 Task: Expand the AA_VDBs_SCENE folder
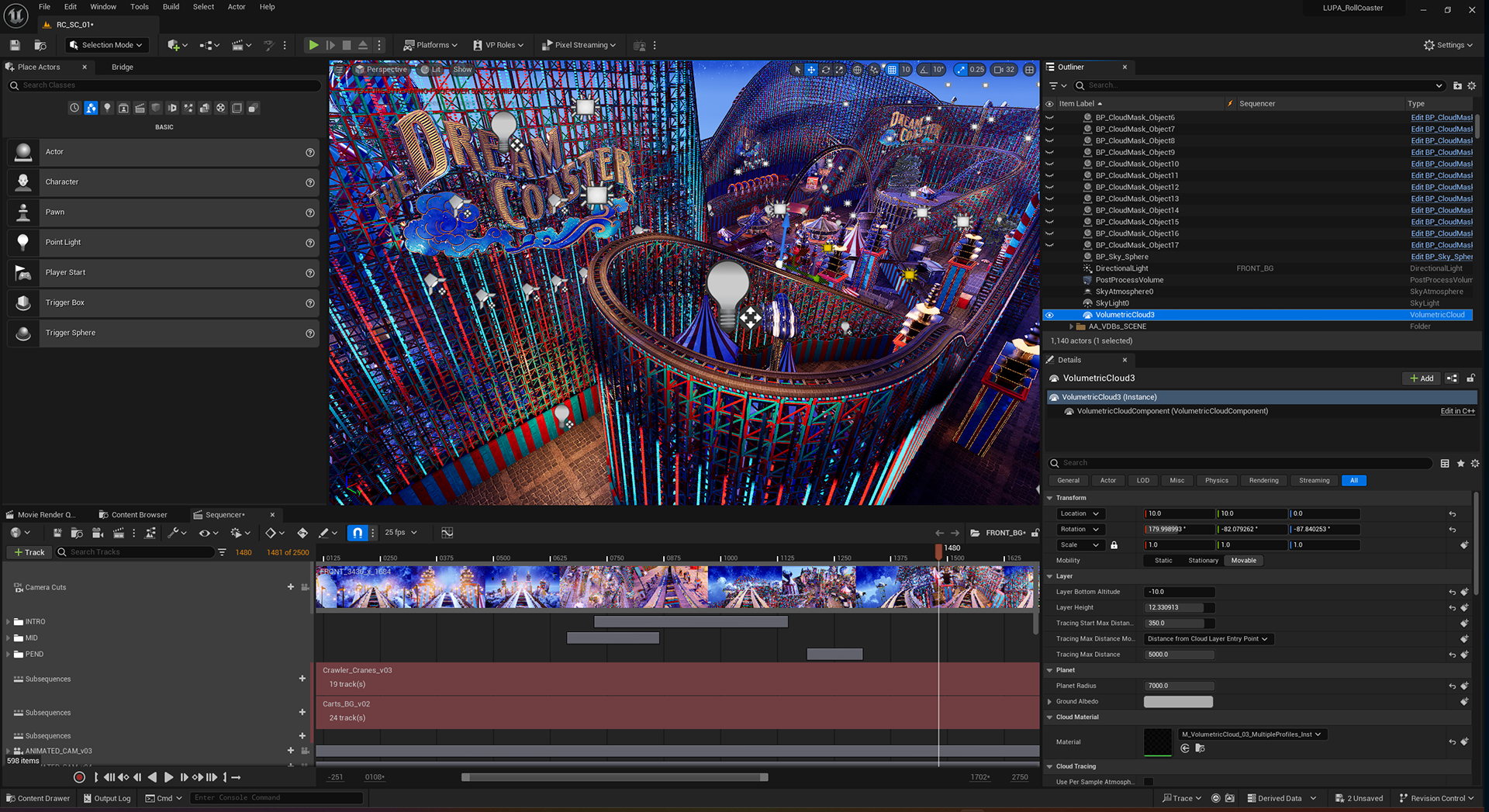click(x=1071, y=327)
